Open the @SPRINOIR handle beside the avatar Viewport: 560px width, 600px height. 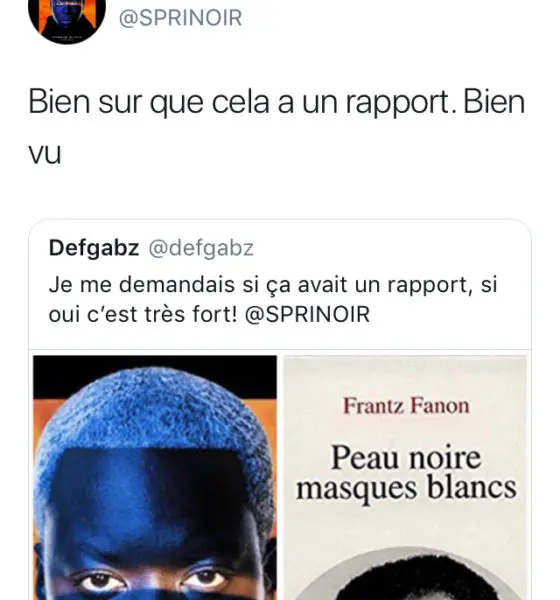(180, 18)
